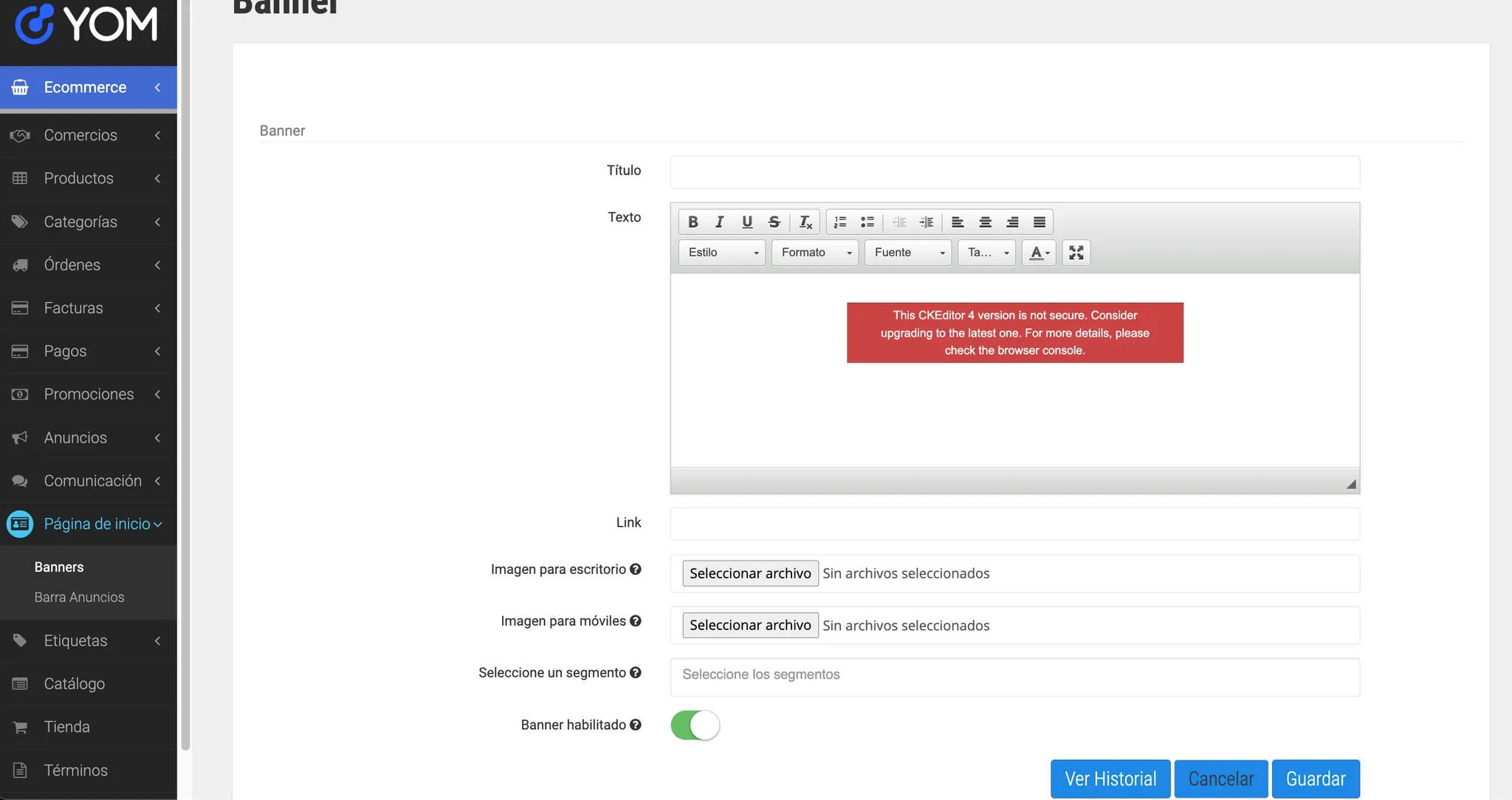Open the text color picker
The image size is (1512, 800).
tap(1039, 253)
